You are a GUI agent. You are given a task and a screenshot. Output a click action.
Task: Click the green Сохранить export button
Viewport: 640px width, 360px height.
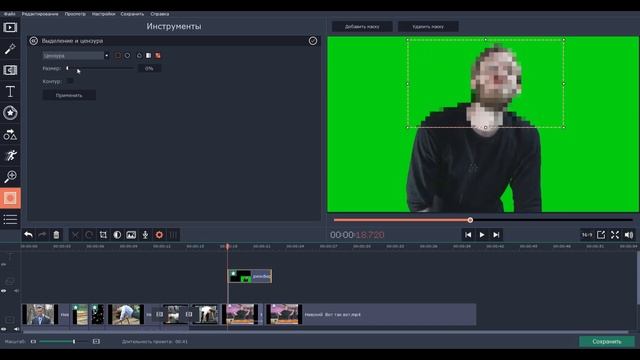[607, 342]
